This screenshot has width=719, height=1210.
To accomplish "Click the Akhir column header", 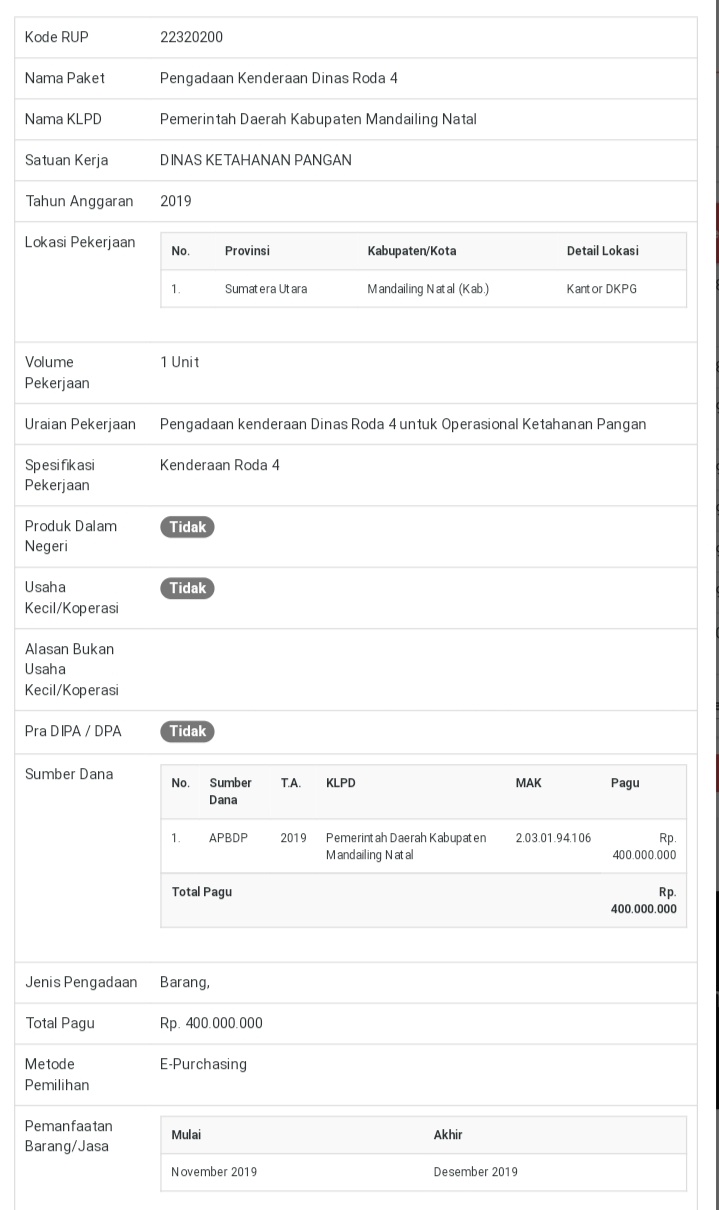I will point(448,1135).
